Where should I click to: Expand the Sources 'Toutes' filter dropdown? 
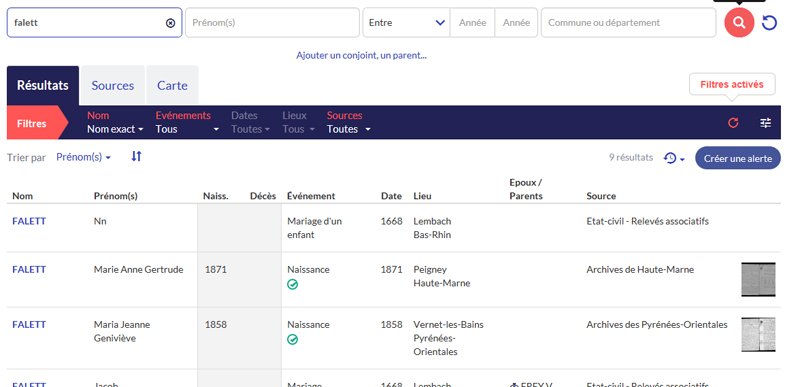pos(348,130)
